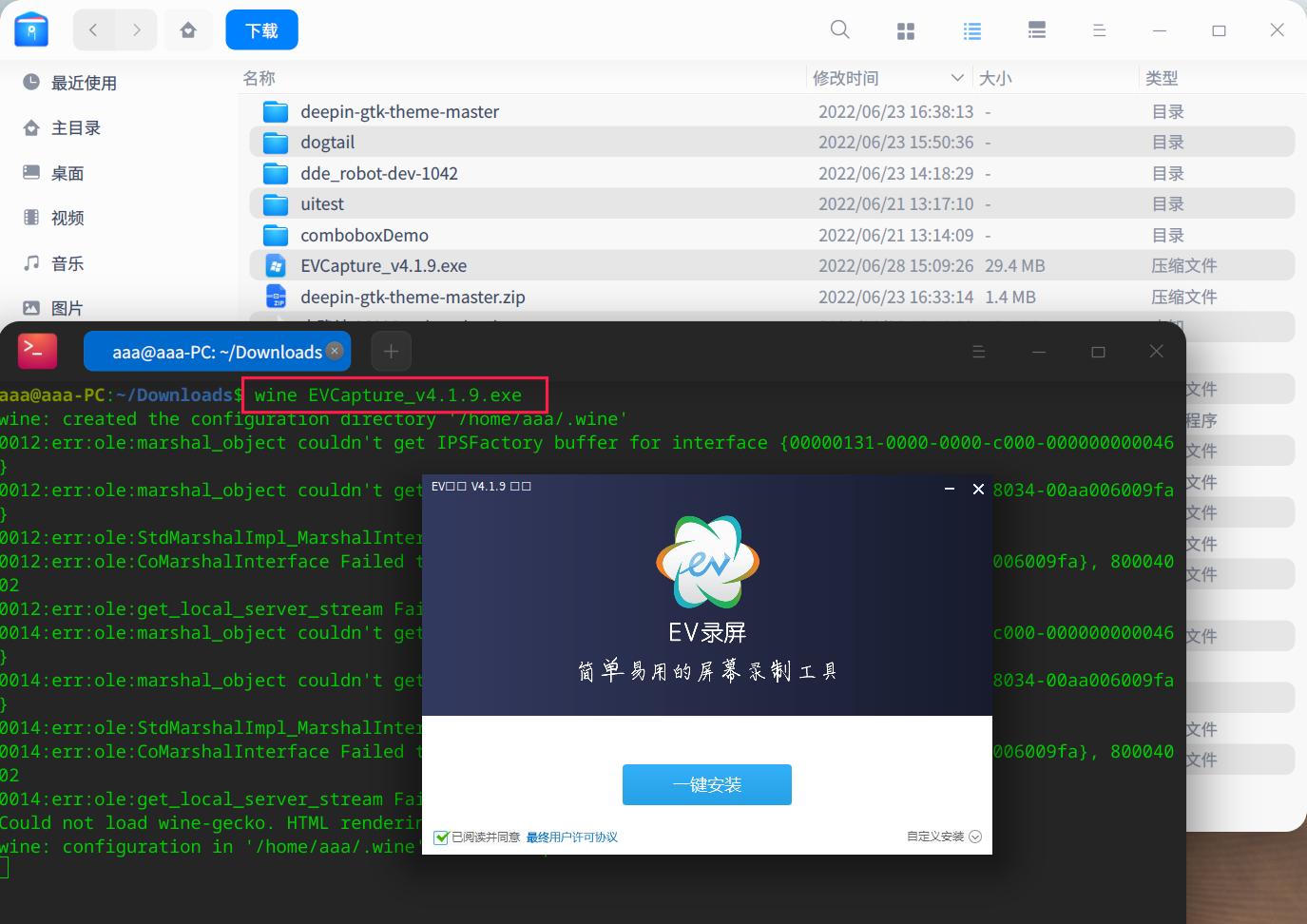Click the 下载 breadcrumb button
This screenshot has width=1307, height=924.
[x=261, y=30]
